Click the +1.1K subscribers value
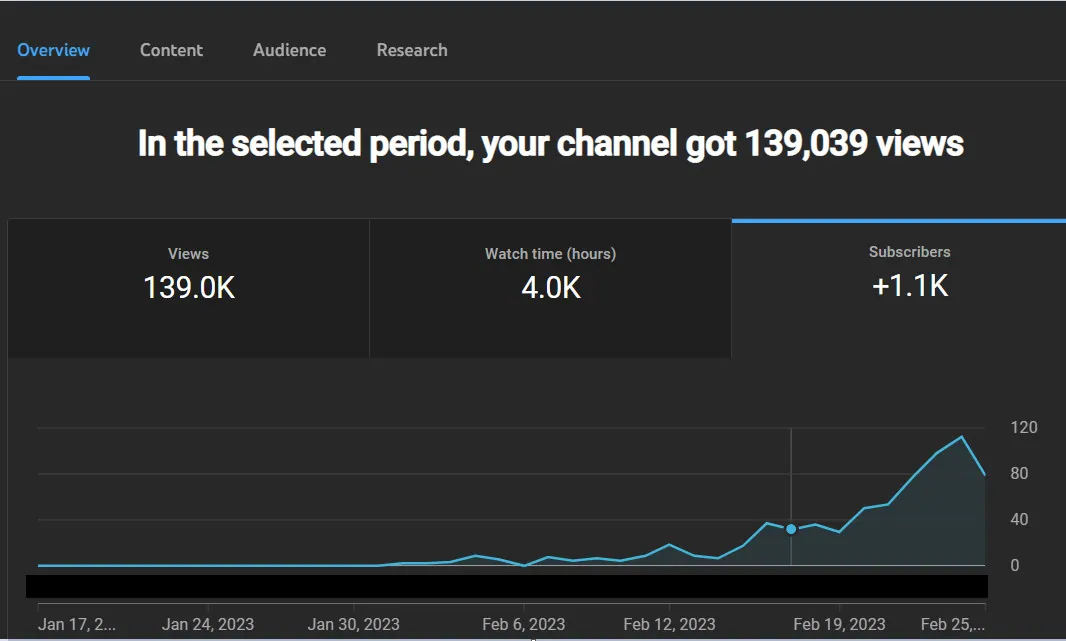This screenshot has height=641, width=1066. click(910, 285)
